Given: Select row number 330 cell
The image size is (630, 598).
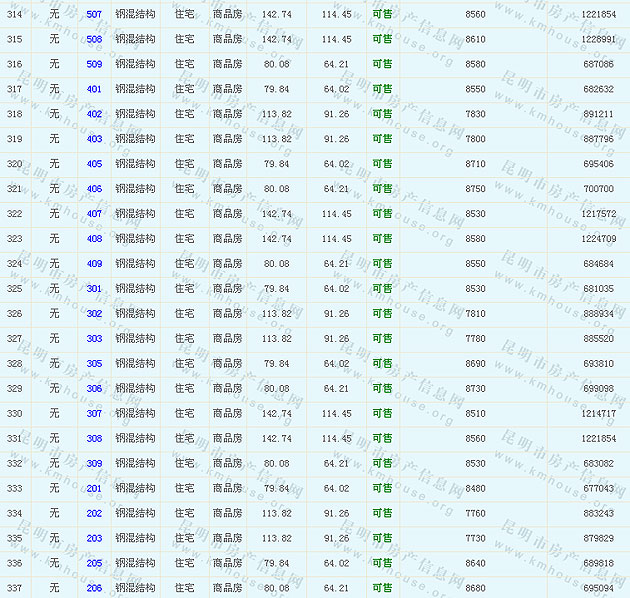Looking at the screenshot, I should (x=14, y=414).
